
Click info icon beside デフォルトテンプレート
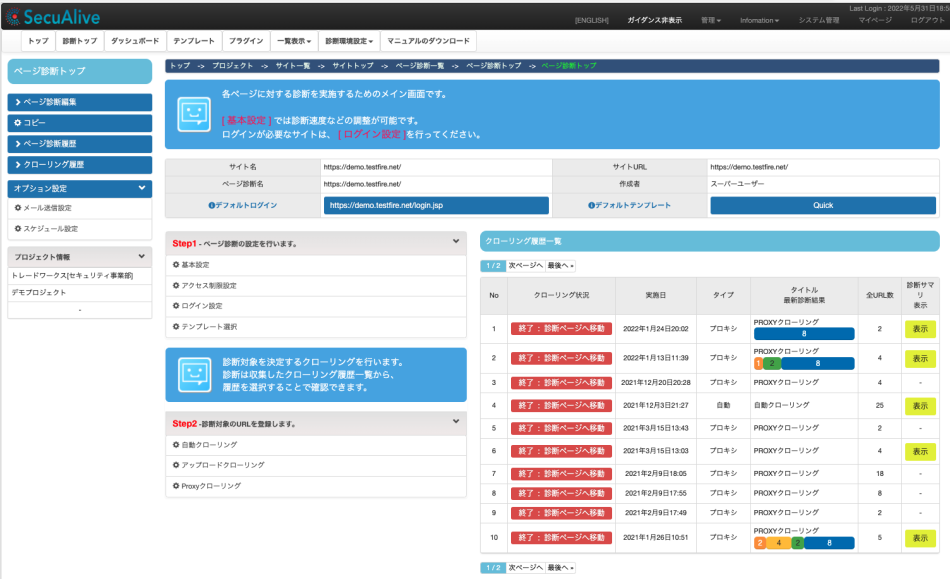591,205
